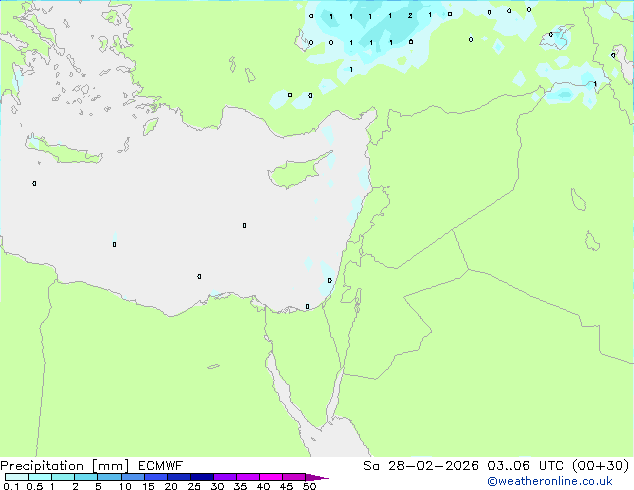This screenshot has width=634, height=490.
Task: Select the 30–35 mm legend swatch
Action: pyautogui.click(x=224, y=477)
